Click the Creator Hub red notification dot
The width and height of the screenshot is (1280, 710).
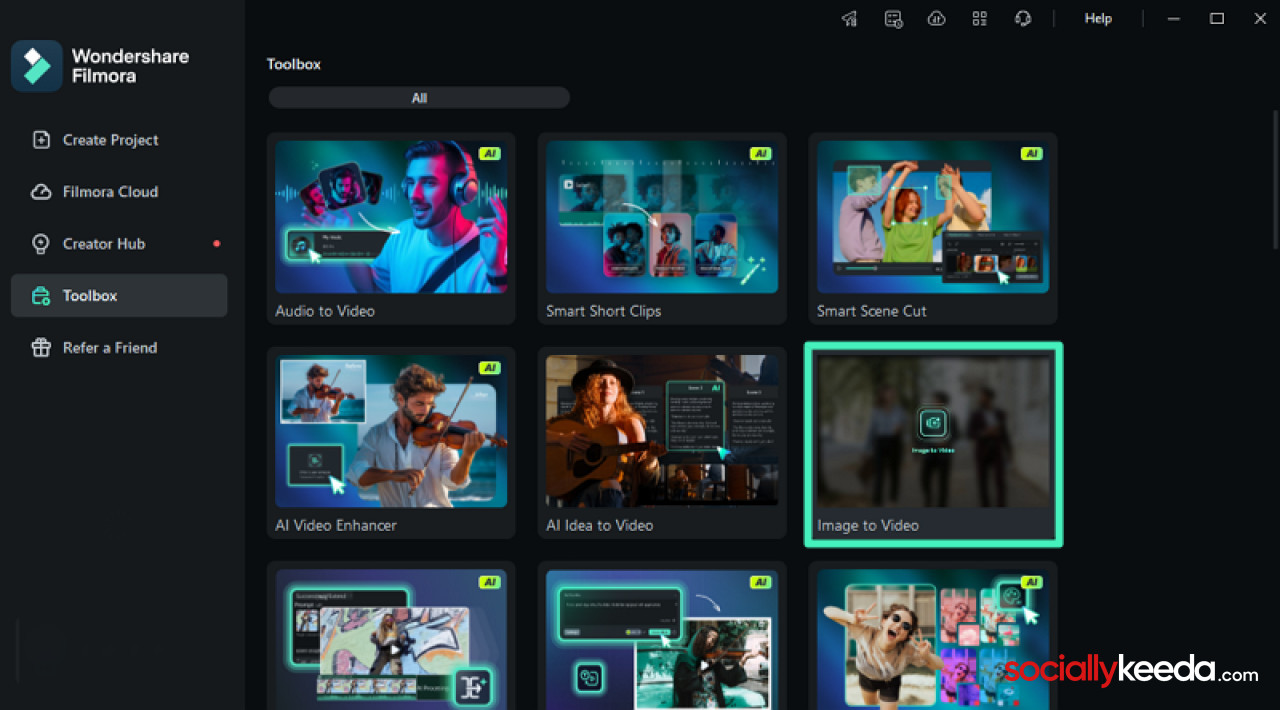(x=216, y=244)
